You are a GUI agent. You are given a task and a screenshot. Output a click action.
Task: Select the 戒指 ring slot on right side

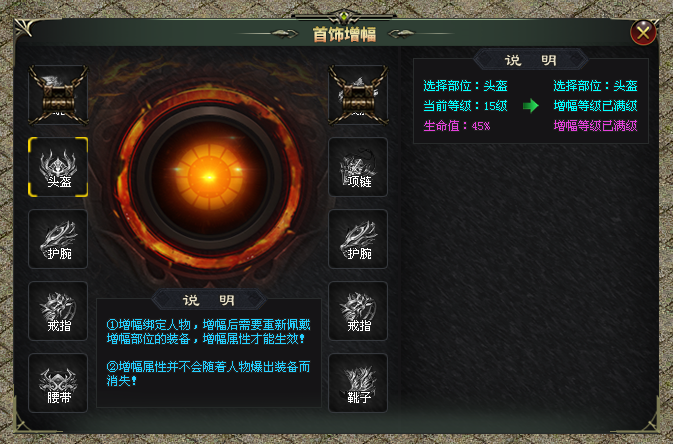358,311
